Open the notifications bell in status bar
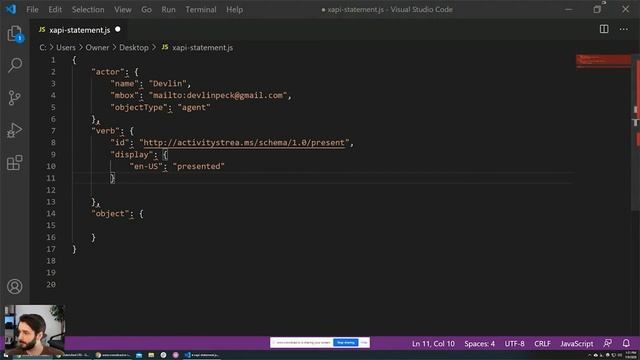 click(x=626, y=343)
